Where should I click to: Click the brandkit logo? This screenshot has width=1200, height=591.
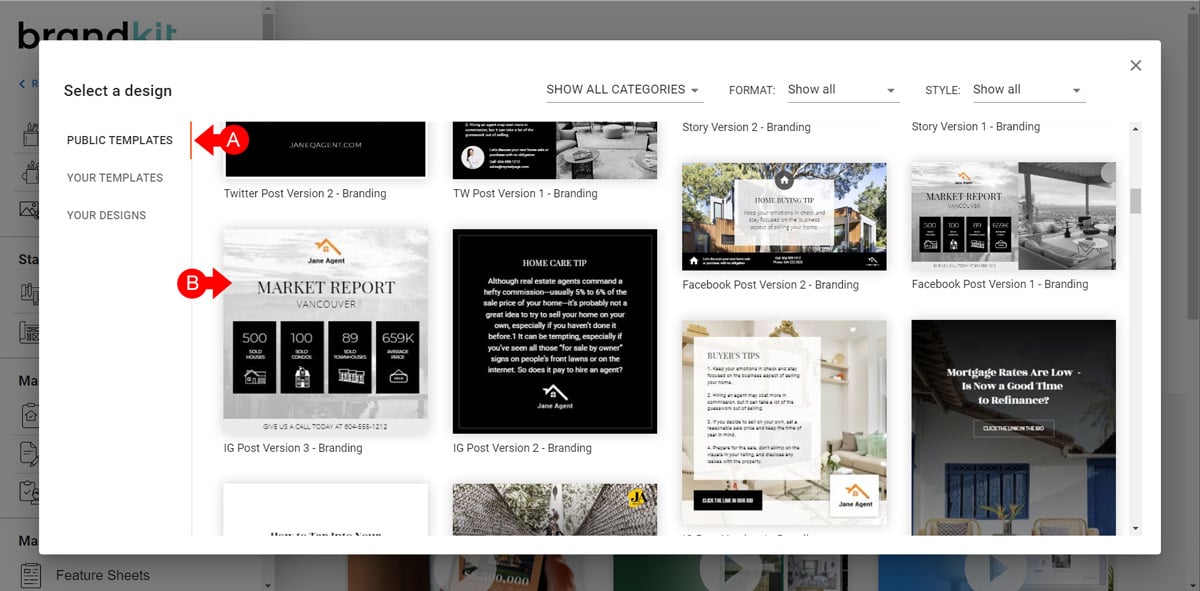tap(95, 34)
